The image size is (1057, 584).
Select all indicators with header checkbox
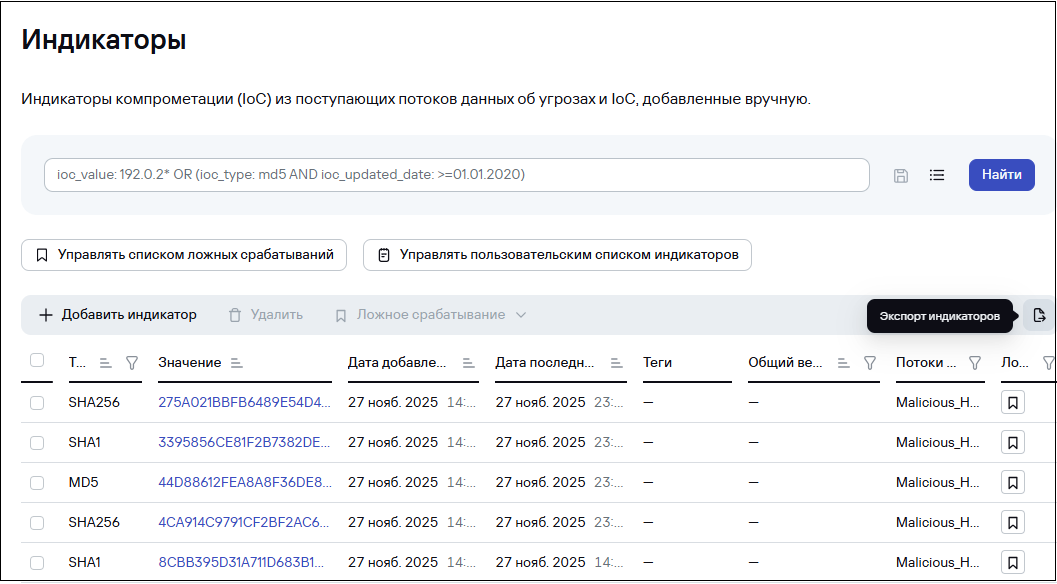click(37, 360)
